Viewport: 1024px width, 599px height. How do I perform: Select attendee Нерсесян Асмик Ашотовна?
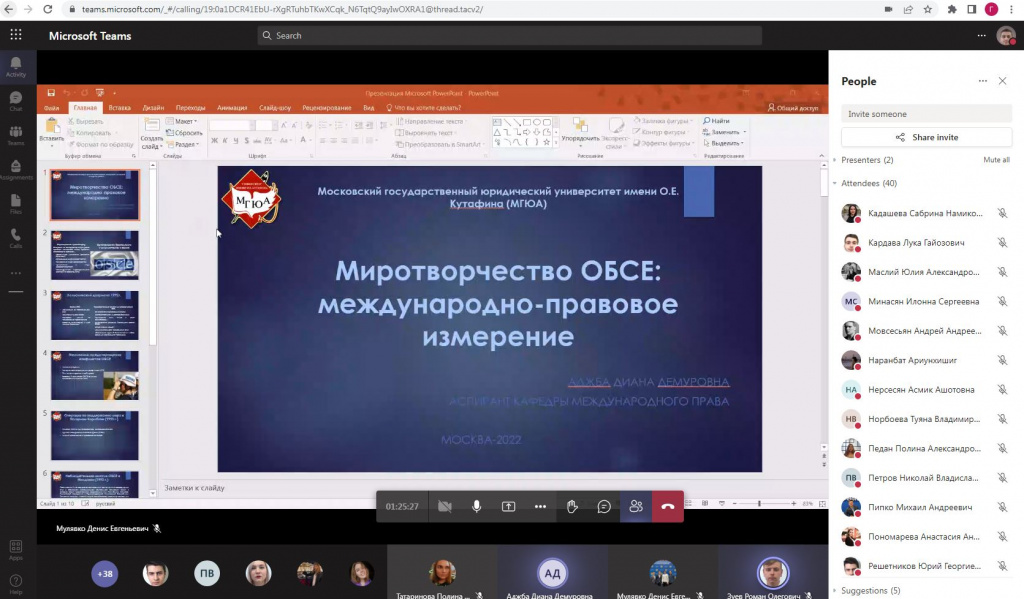pyautogui.click(x=921, y=390)
